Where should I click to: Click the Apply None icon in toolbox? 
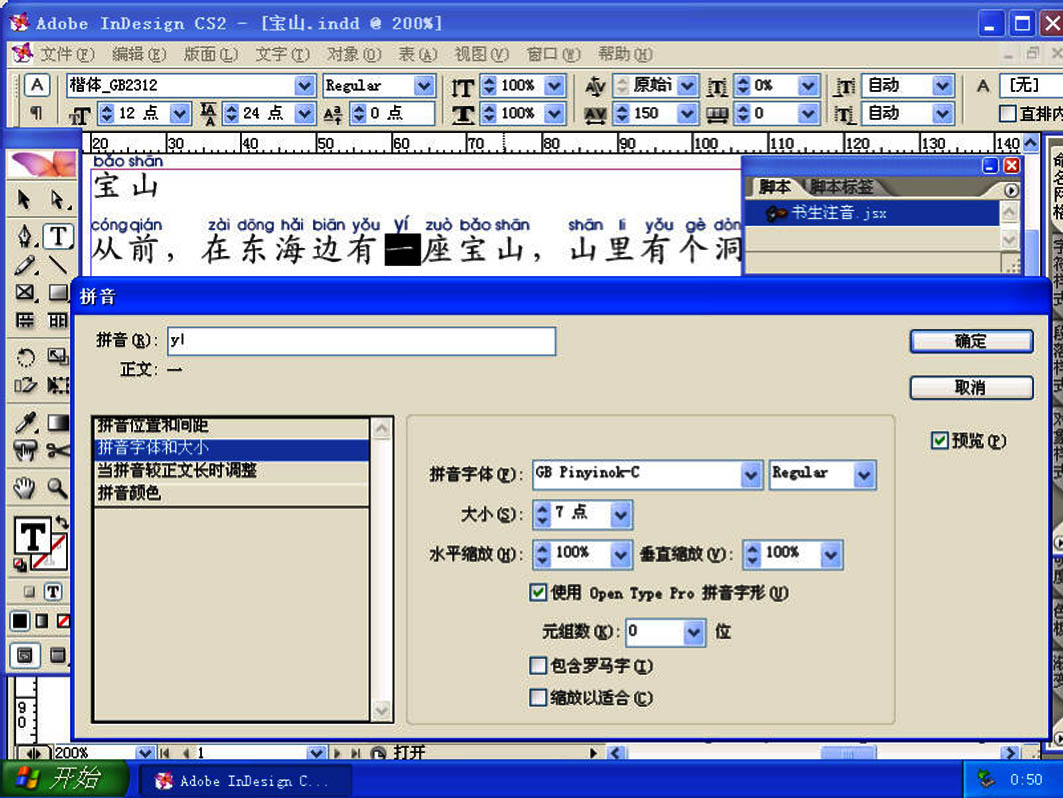click(x=63, y=620)
